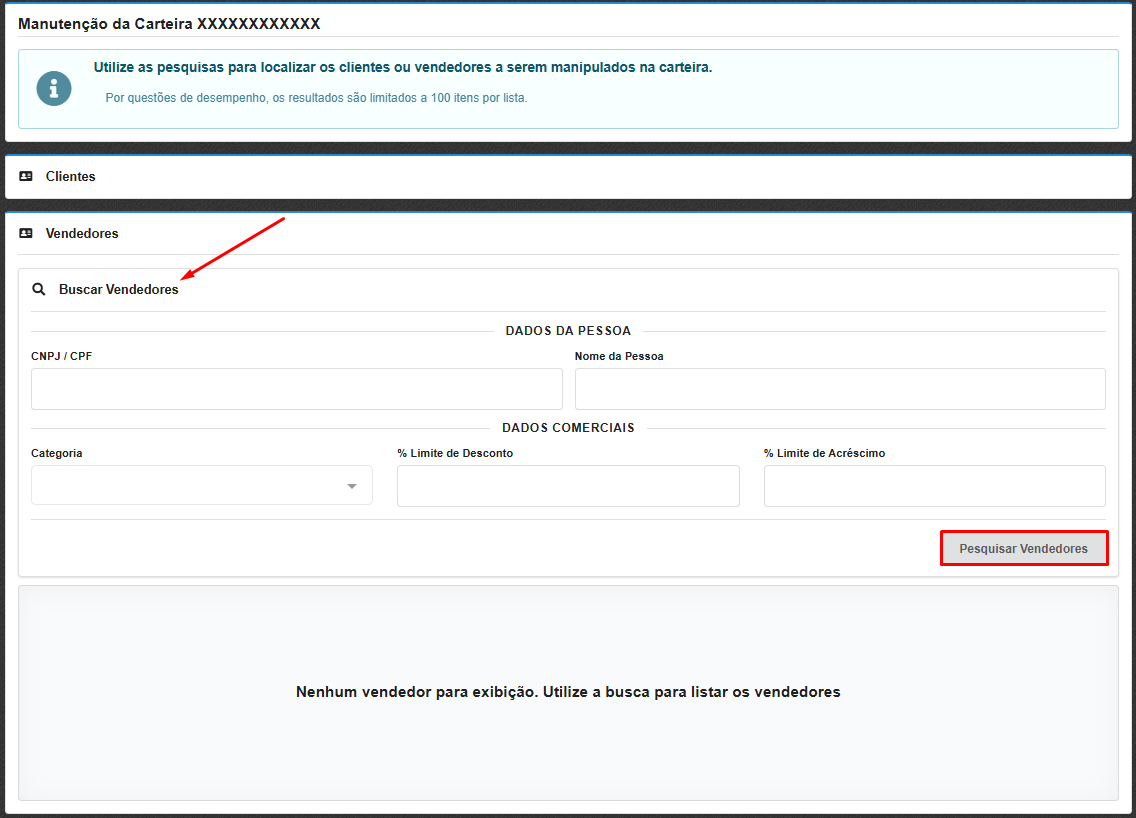Expand the Clientes panel header

(x=71, y=176)
